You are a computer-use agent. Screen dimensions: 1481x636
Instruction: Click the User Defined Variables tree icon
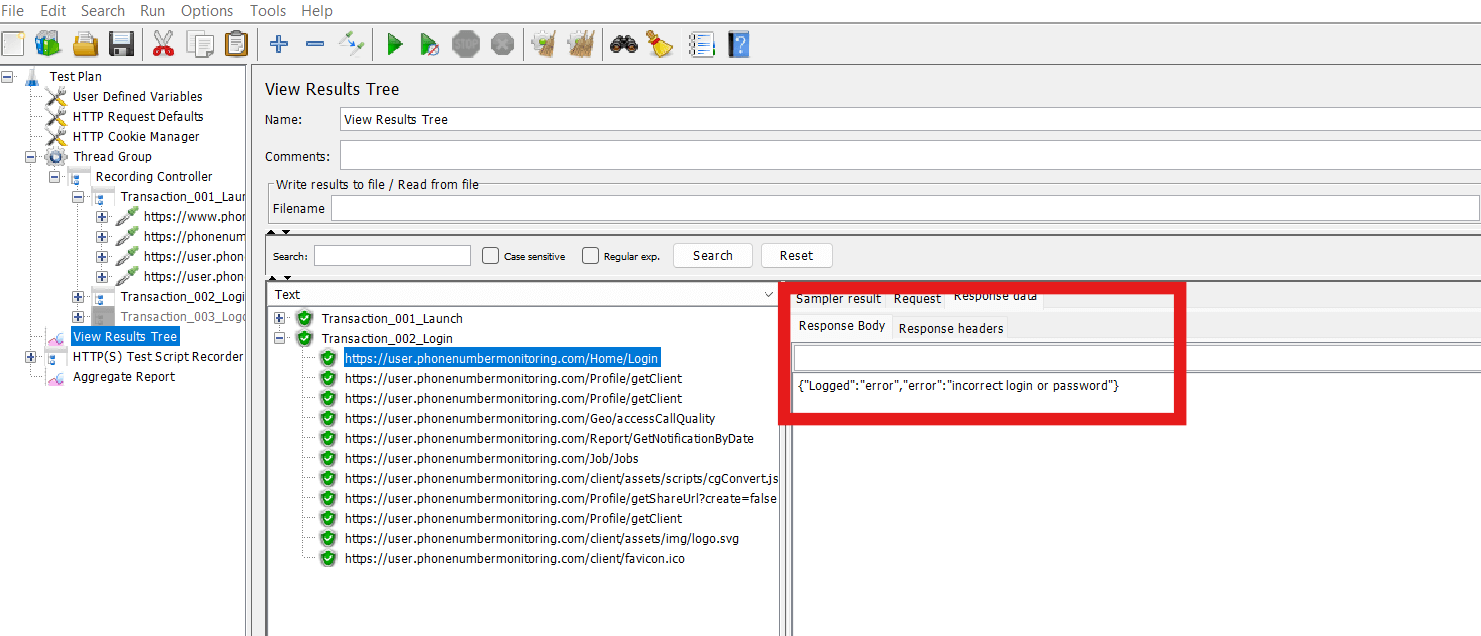(57, 97)
